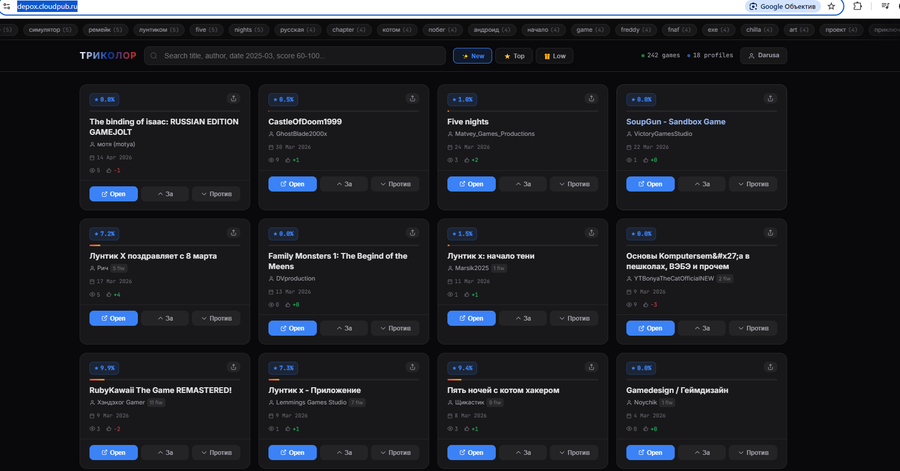Filter by андроид tag

click(x=492, y=30)
